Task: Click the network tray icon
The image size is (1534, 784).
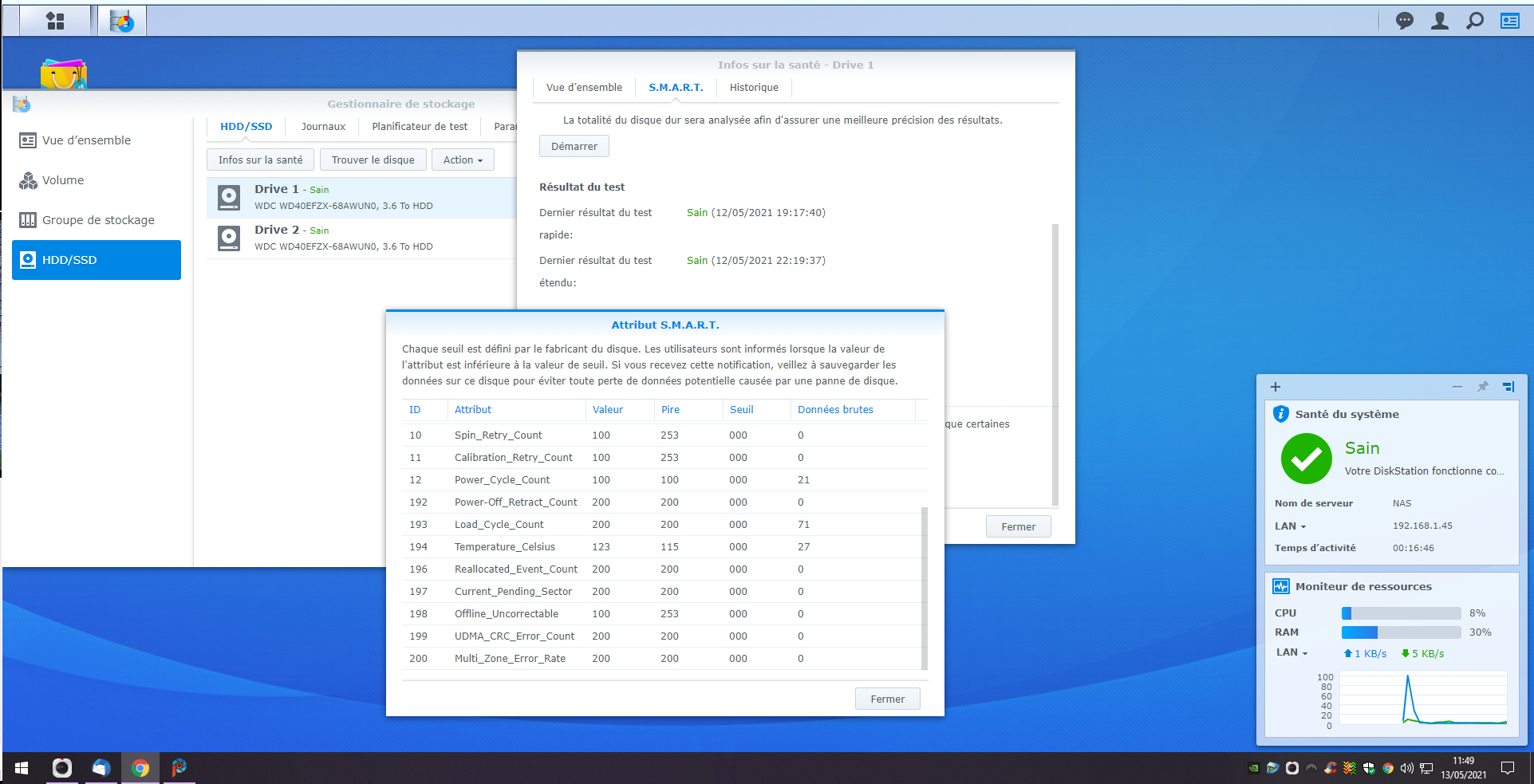Action: click(x=1426, y=768)
